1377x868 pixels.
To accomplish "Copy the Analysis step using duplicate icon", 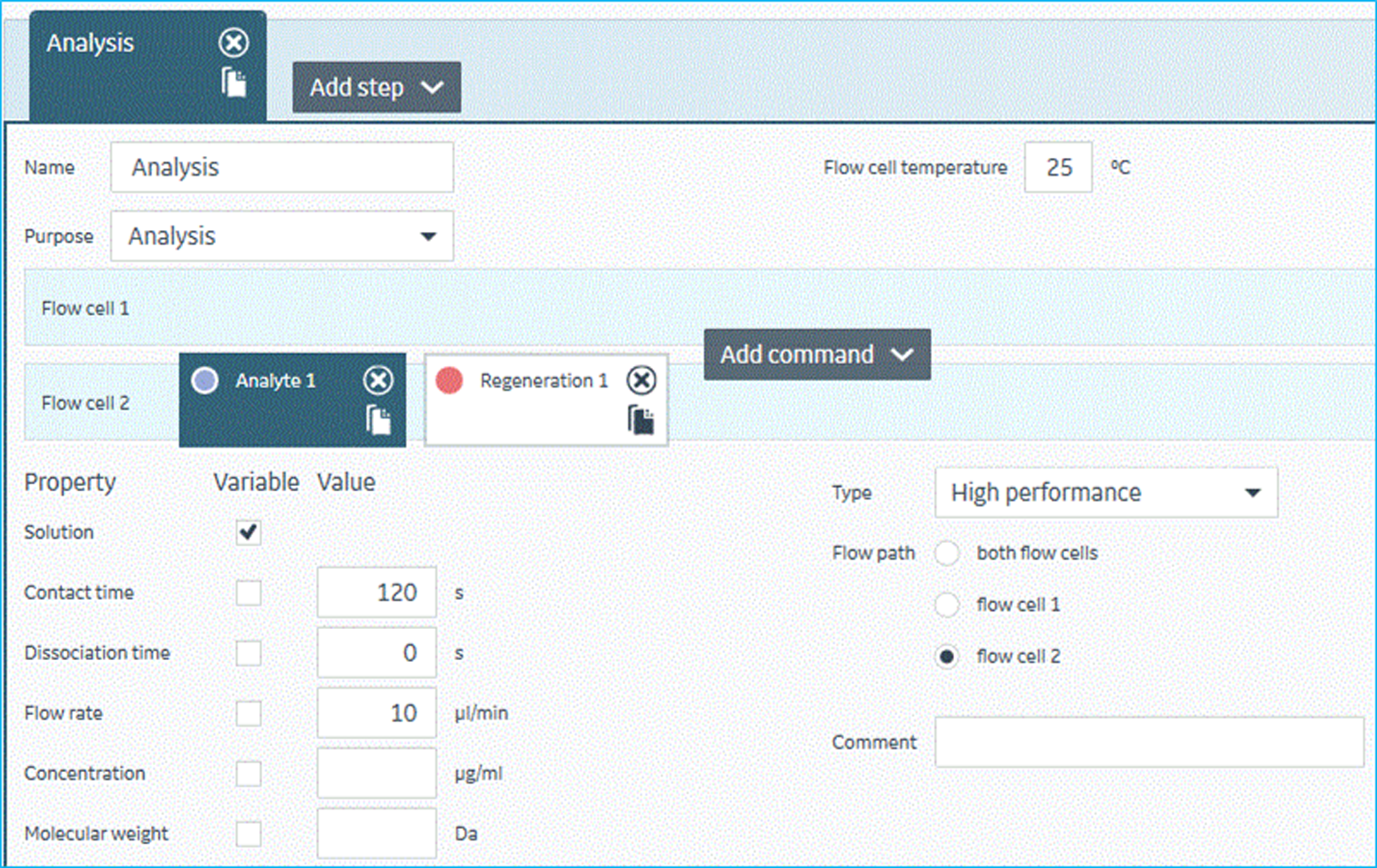I will pos(234,83).
